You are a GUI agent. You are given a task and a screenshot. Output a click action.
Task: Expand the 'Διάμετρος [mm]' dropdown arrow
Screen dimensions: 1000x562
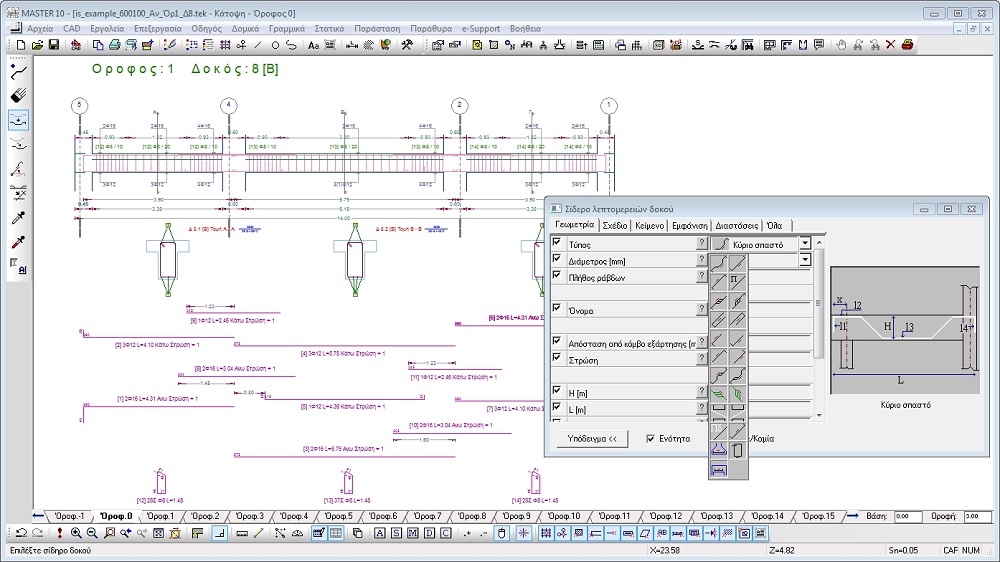[805, 260]
